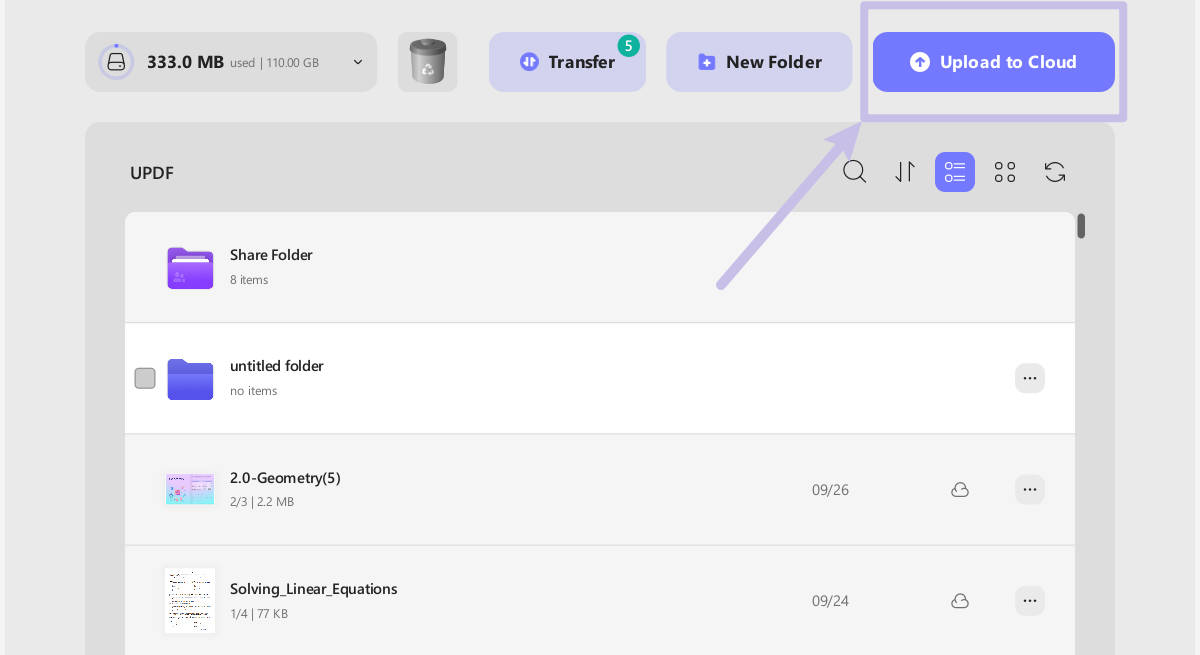
Task: Click the Solving_Linear_Equations thumbnail
Action: coord(190,600)
